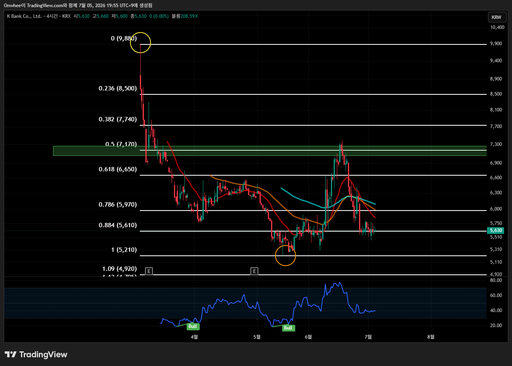
Task: Click the 10,400 price axis label
Action: point(496,27)
